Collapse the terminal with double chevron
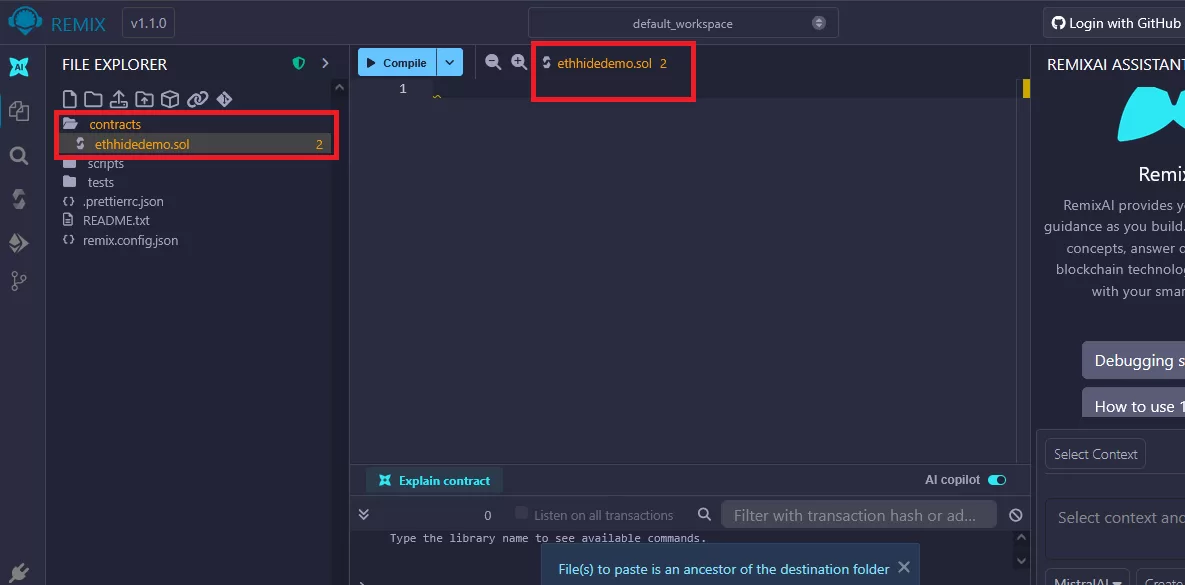 (x=364, y=514)
